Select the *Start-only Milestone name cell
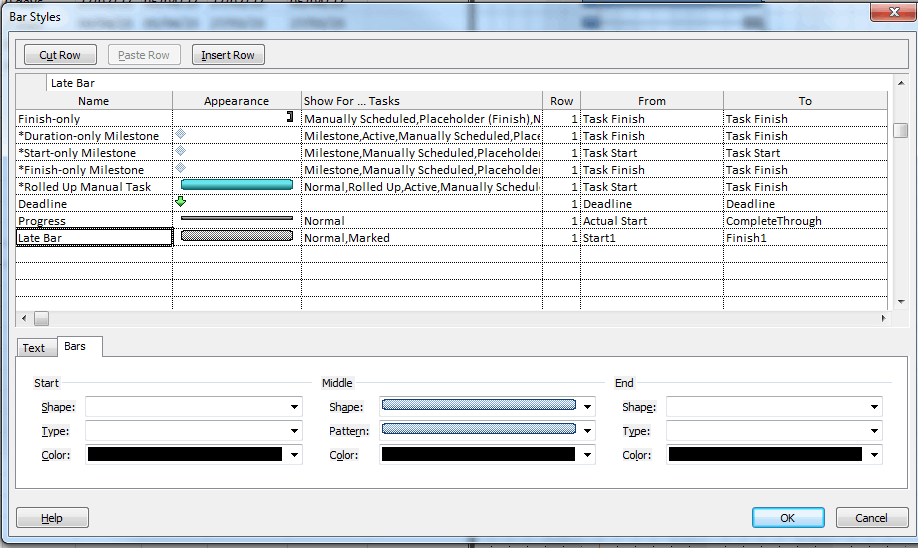Viewport: 918px width, 548px height. [94, 153]
